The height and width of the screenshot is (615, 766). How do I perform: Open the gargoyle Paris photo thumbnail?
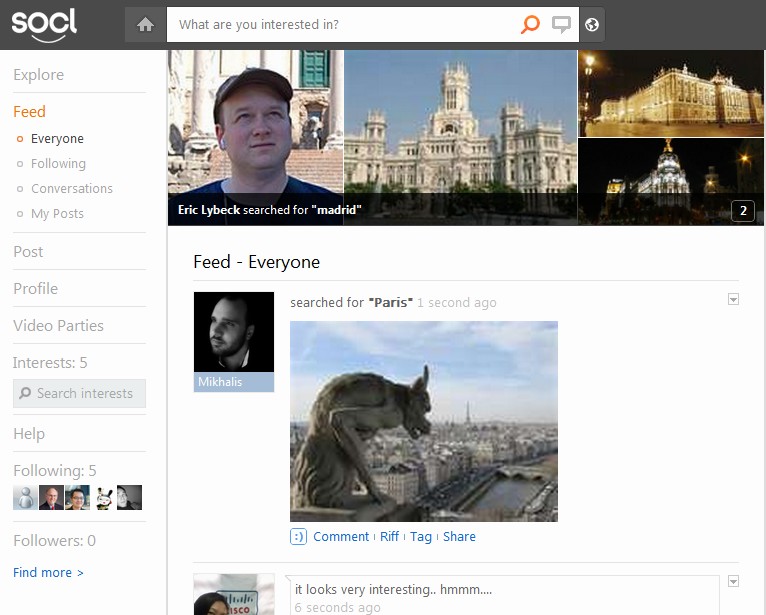[423, 421]
